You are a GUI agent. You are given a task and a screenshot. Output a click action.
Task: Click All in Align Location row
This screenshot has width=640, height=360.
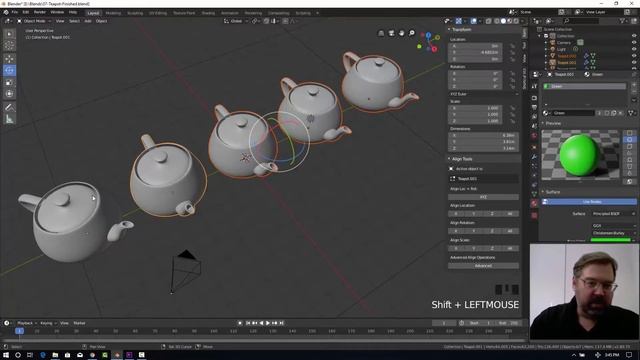coord(510,213)
